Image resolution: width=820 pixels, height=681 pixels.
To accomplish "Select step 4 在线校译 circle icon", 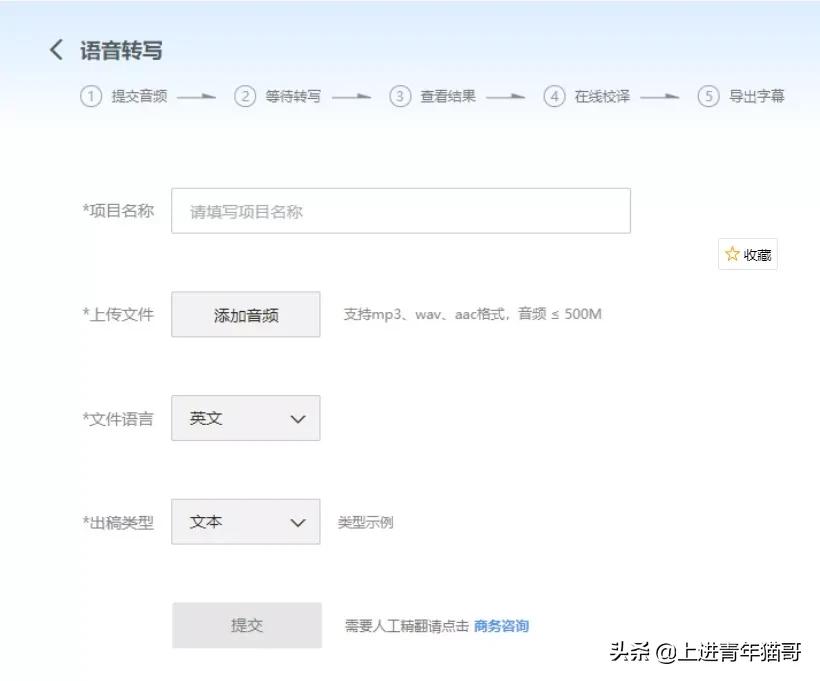I will point(554,96).
